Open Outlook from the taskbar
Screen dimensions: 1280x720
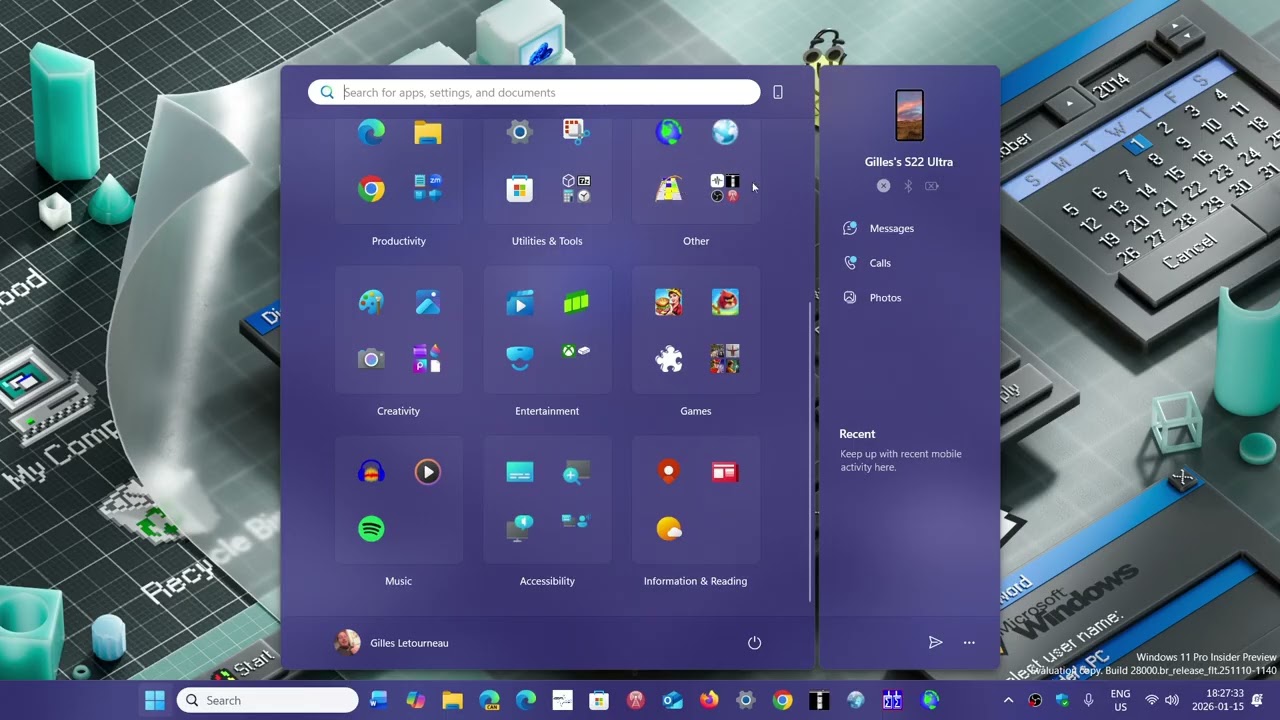click(672, 700)
